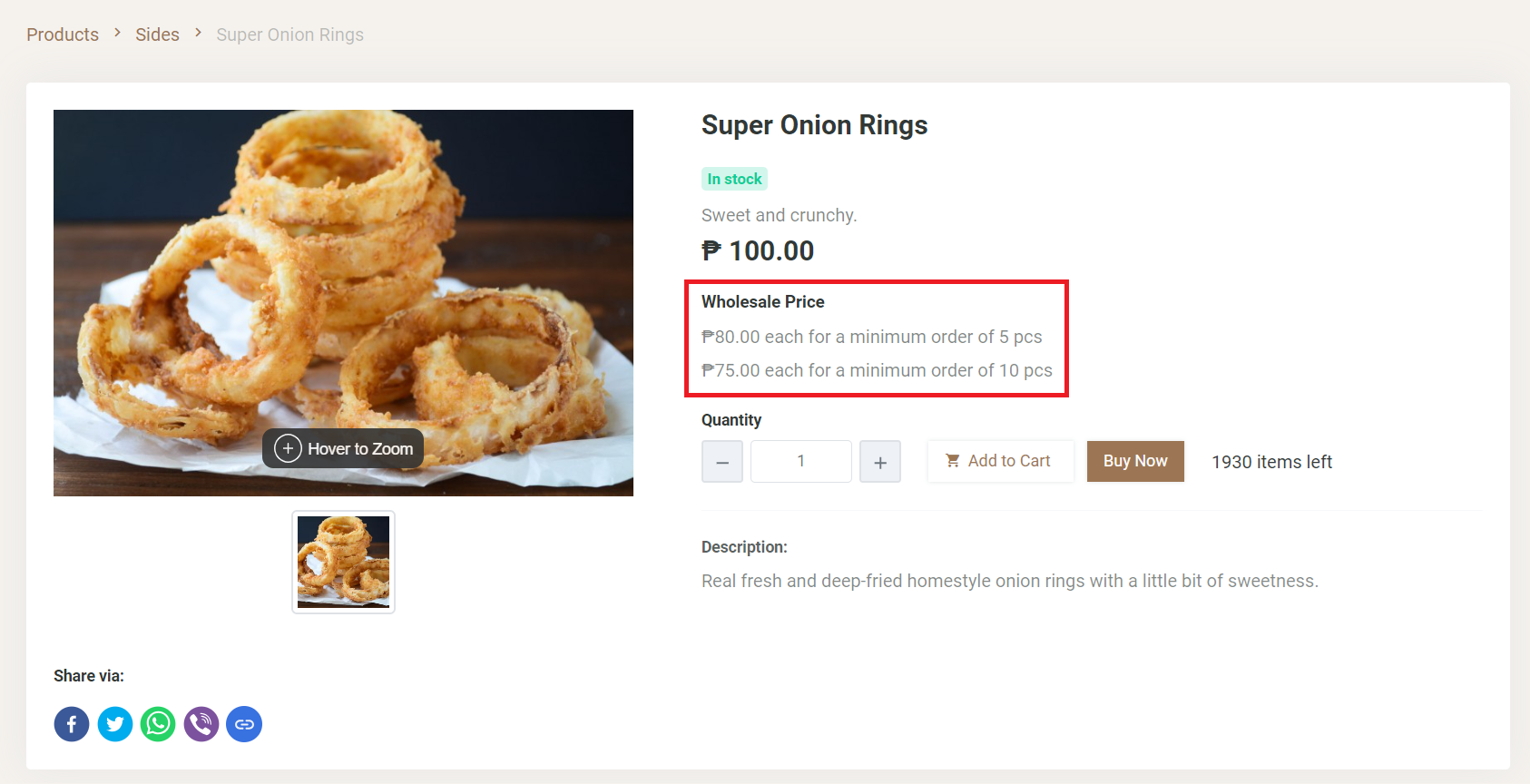Click the 80.00 wholesale price tier
The height and width of the screenshot is (784, 1530).
(871, 337)
